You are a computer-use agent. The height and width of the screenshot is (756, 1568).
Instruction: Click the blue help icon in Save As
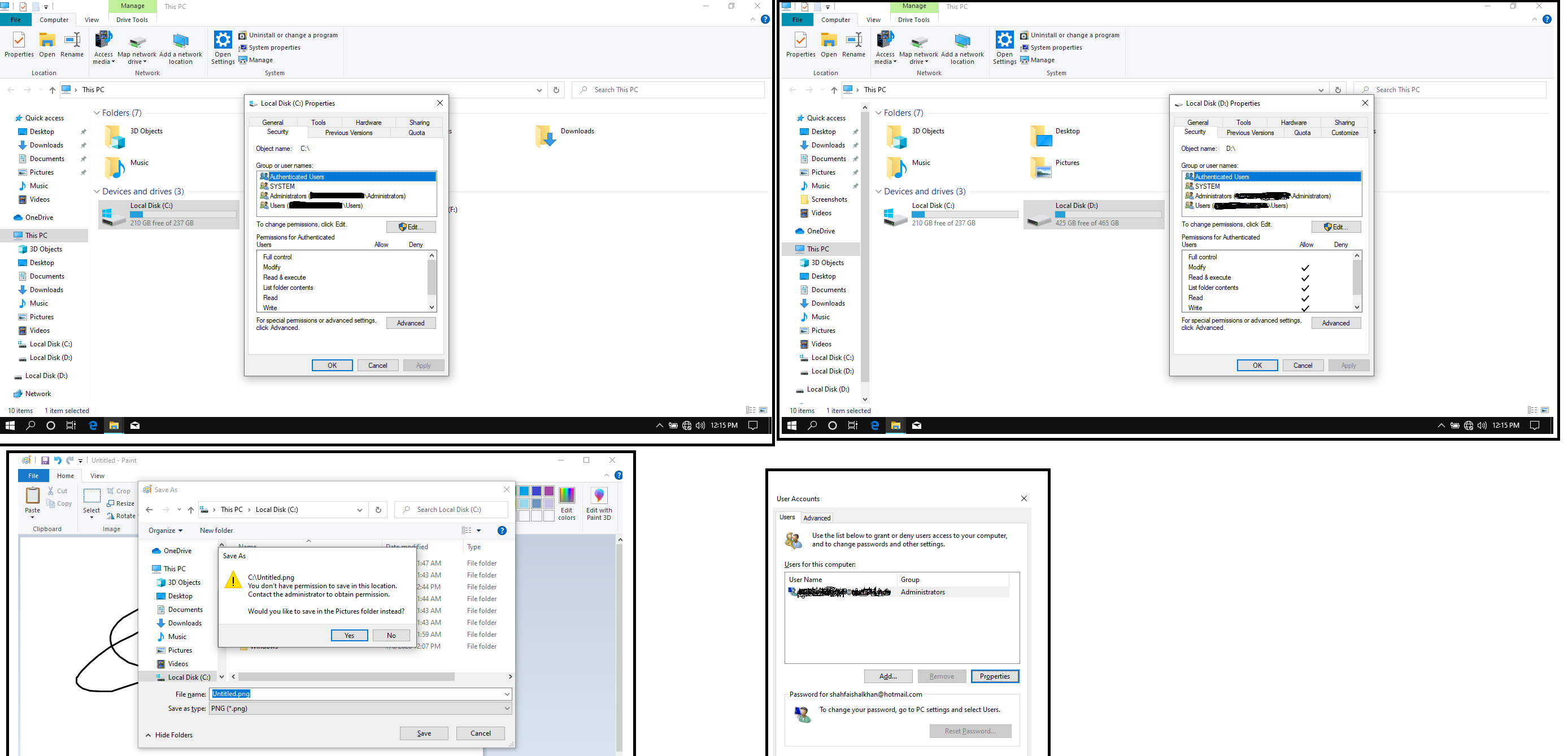pyautogui.click(x=502, y=530)
